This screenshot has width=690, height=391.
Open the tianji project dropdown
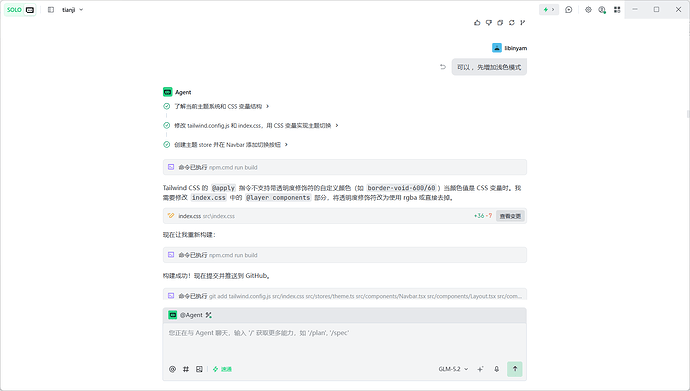click(x=73, y=10)
